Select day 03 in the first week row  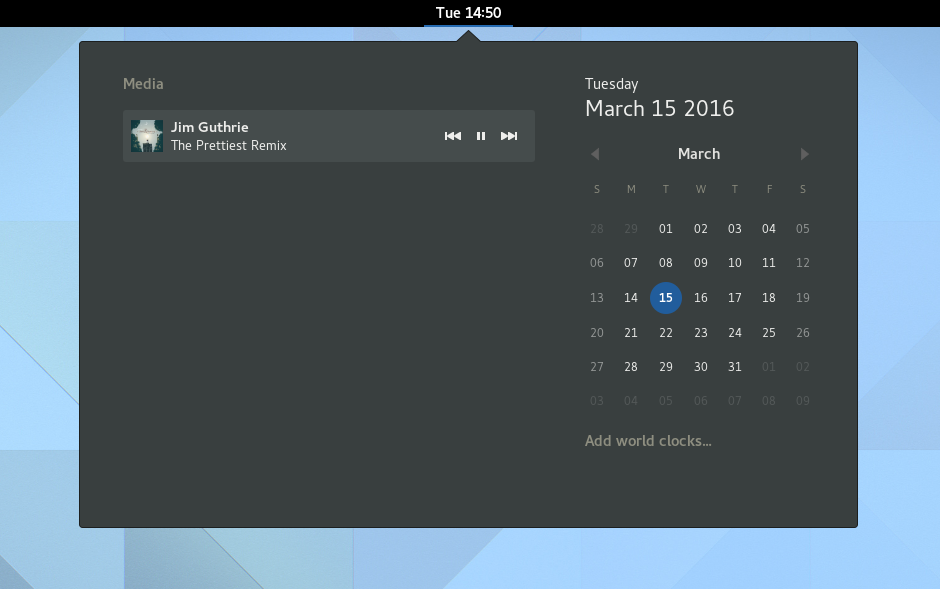[734, 229]
